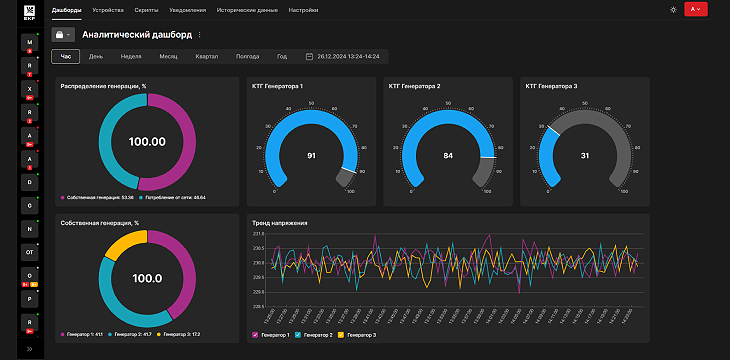Open the O device tile in sidebar
The image size is (730, 360).
[x=30, y=275]
